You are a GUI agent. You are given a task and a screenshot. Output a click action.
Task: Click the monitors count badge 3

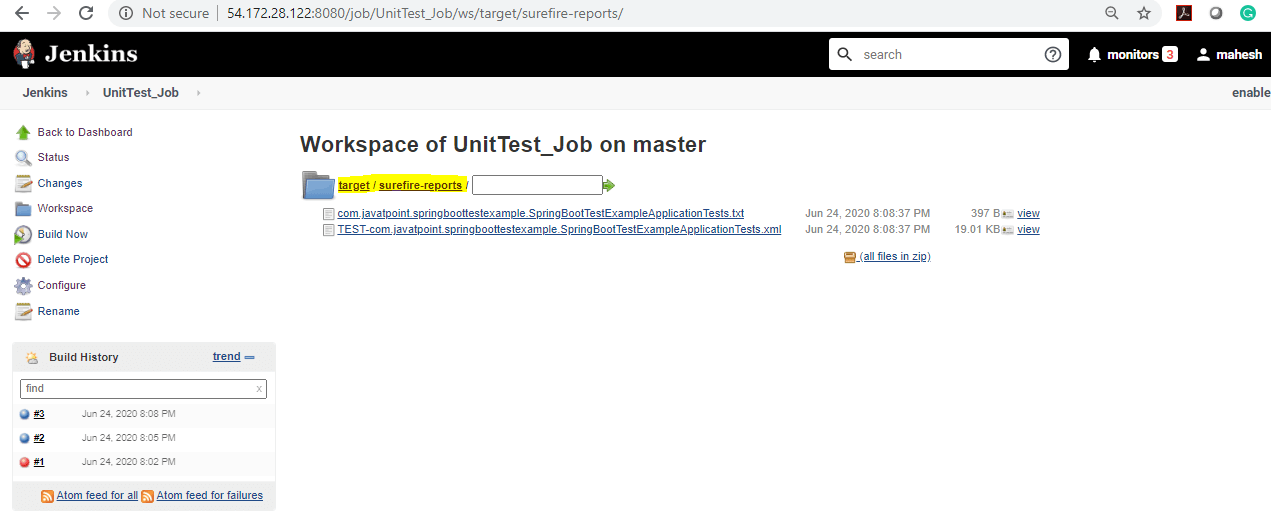point(1170,54)
